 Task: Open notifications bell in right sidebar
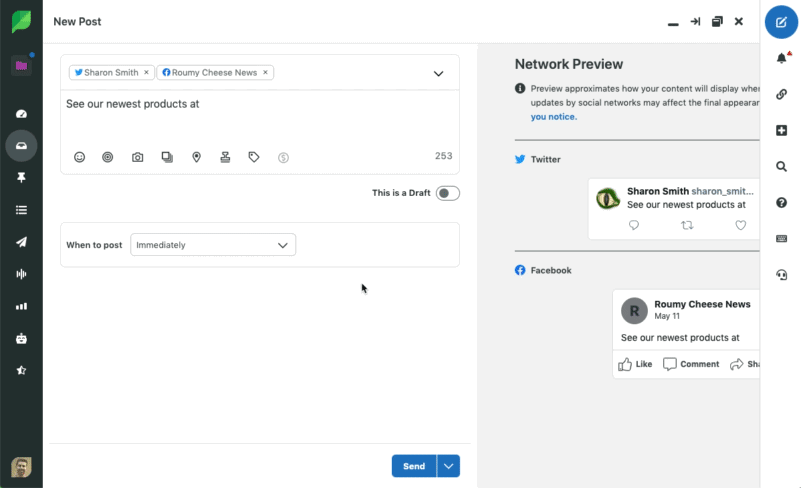tap(782, 58)
